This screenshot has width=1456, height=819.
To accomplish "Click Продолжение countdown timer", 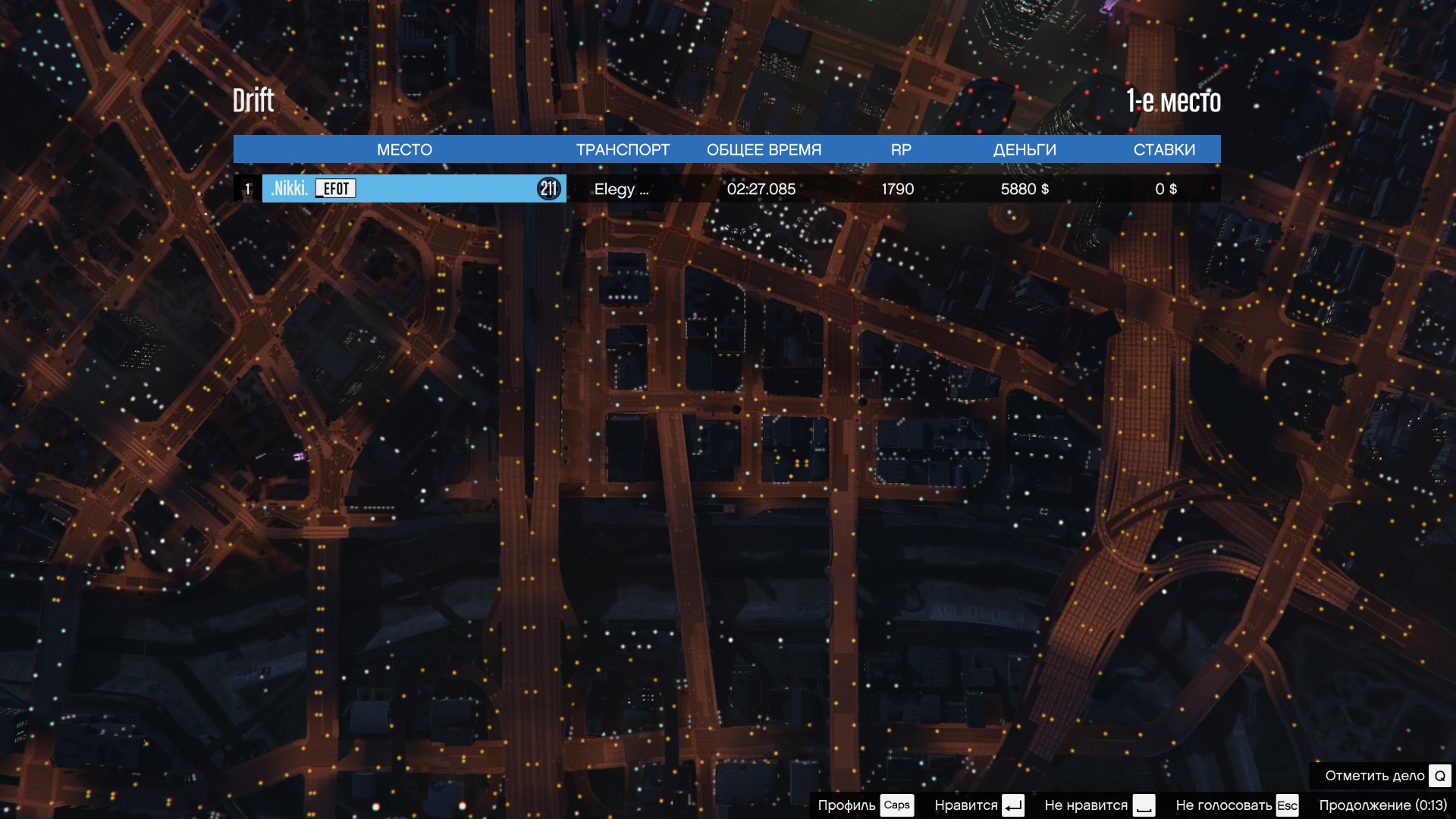I will pyautogui.click(x=1382, y=805).
